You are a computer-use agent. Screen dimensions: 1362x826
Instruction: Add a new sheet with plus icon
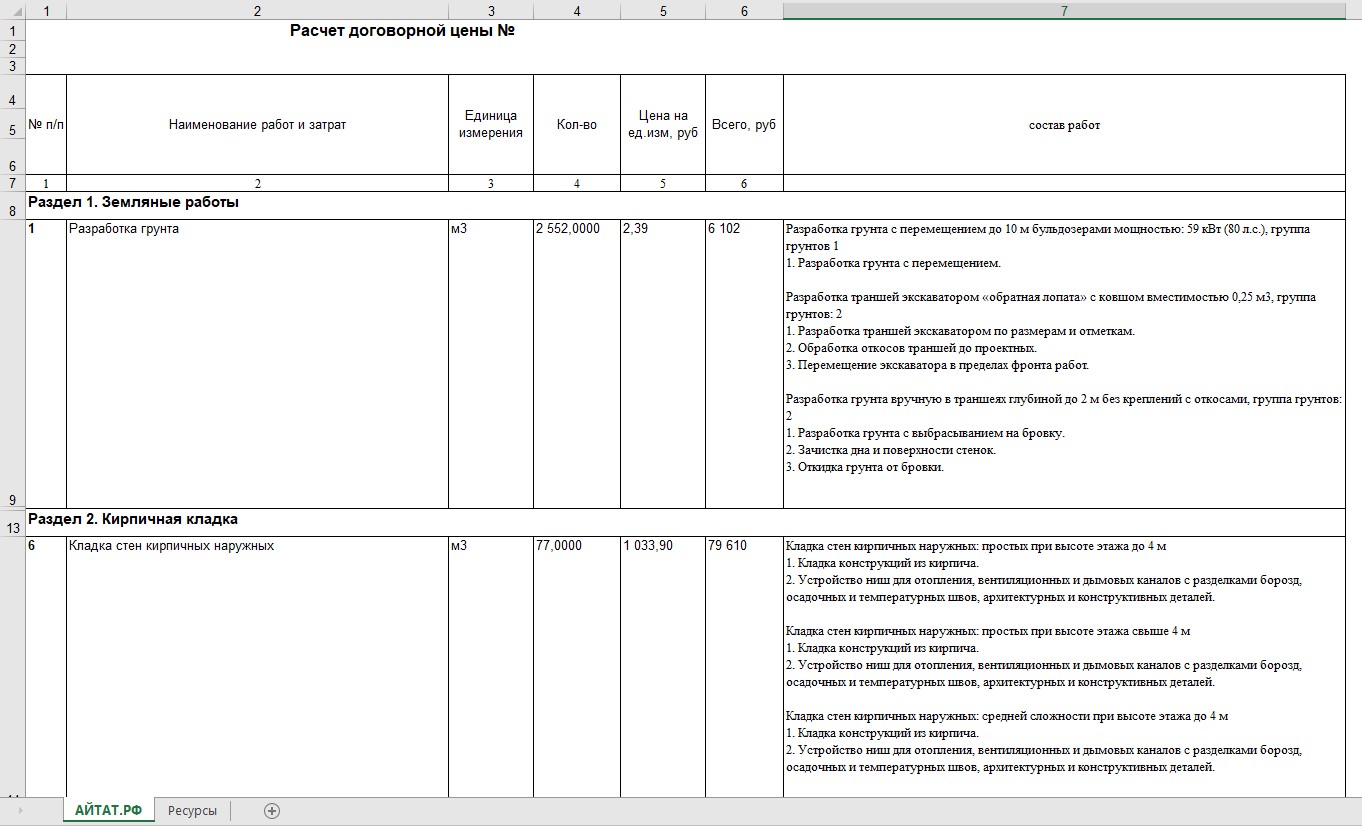(271, 811)
